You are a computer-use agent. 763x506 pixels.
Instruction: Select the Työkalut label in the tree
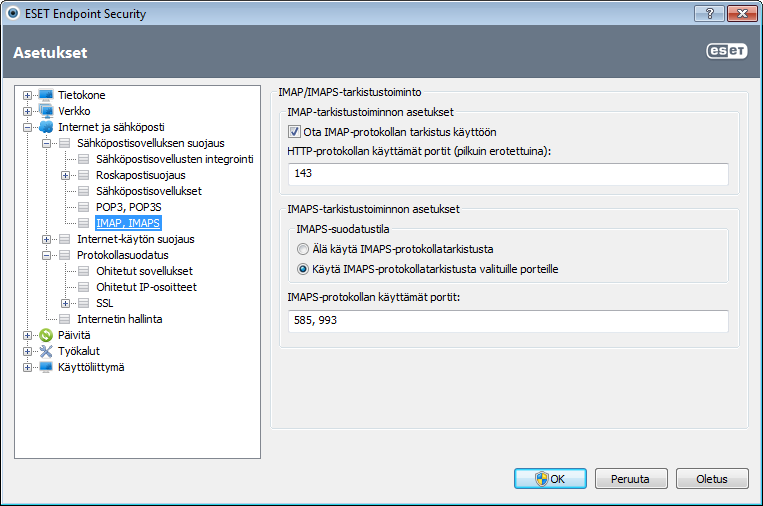[x=79, y=351]
